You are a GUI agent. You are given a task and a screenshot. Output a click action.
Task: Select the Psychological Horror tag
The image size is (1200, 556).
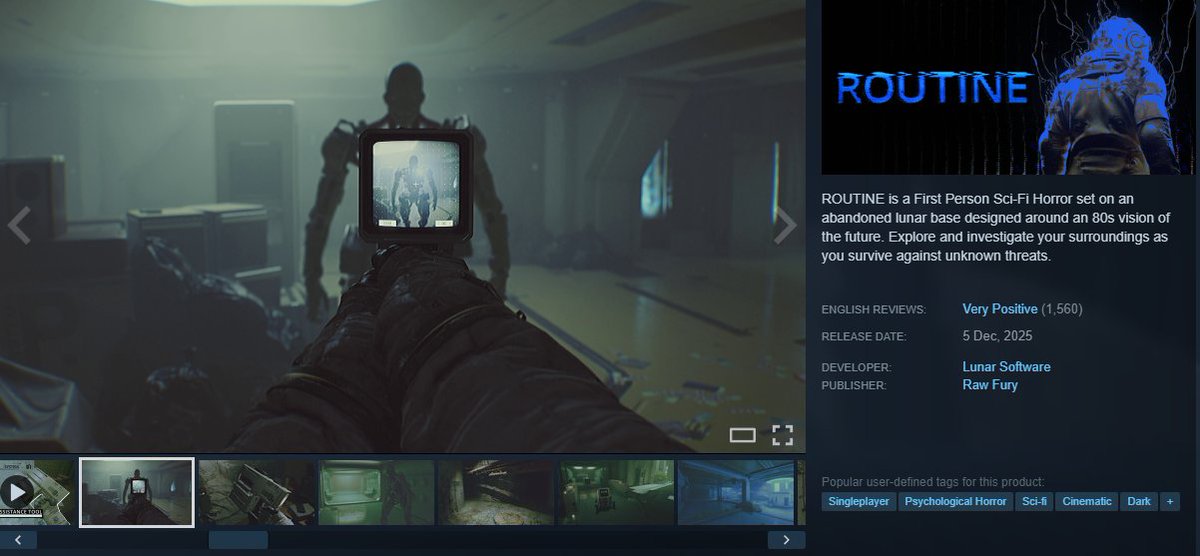click(x=956, y=501)
